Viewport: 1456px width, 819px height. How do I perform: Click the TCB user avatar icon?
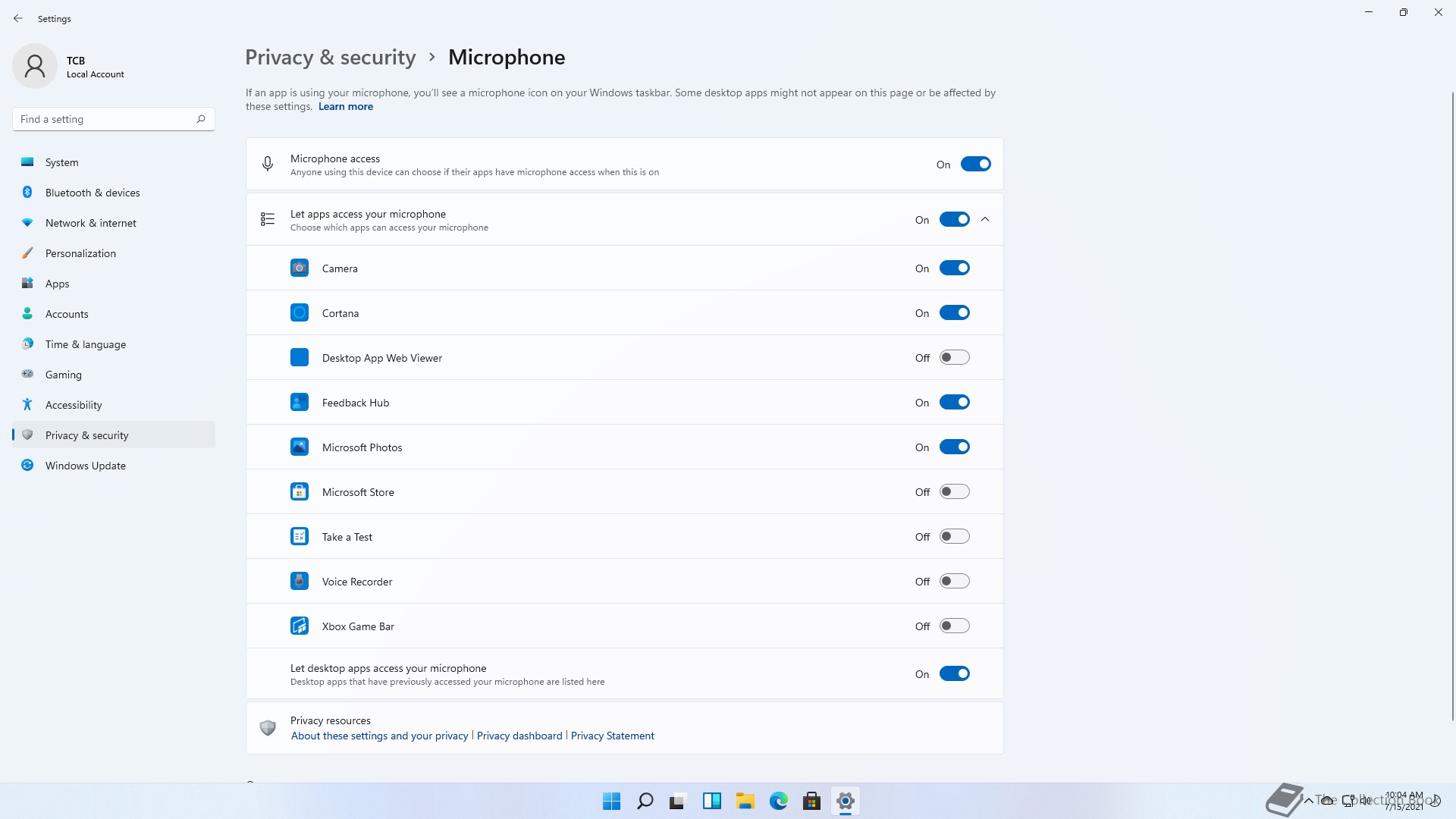pos(35,66)
